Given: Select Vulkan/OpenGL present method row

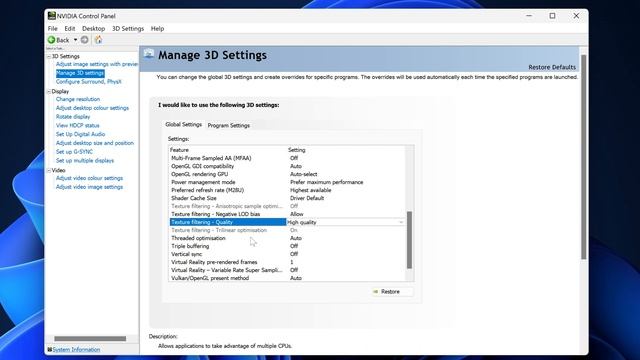Looking at the screenshot, I should click(288, 278).
